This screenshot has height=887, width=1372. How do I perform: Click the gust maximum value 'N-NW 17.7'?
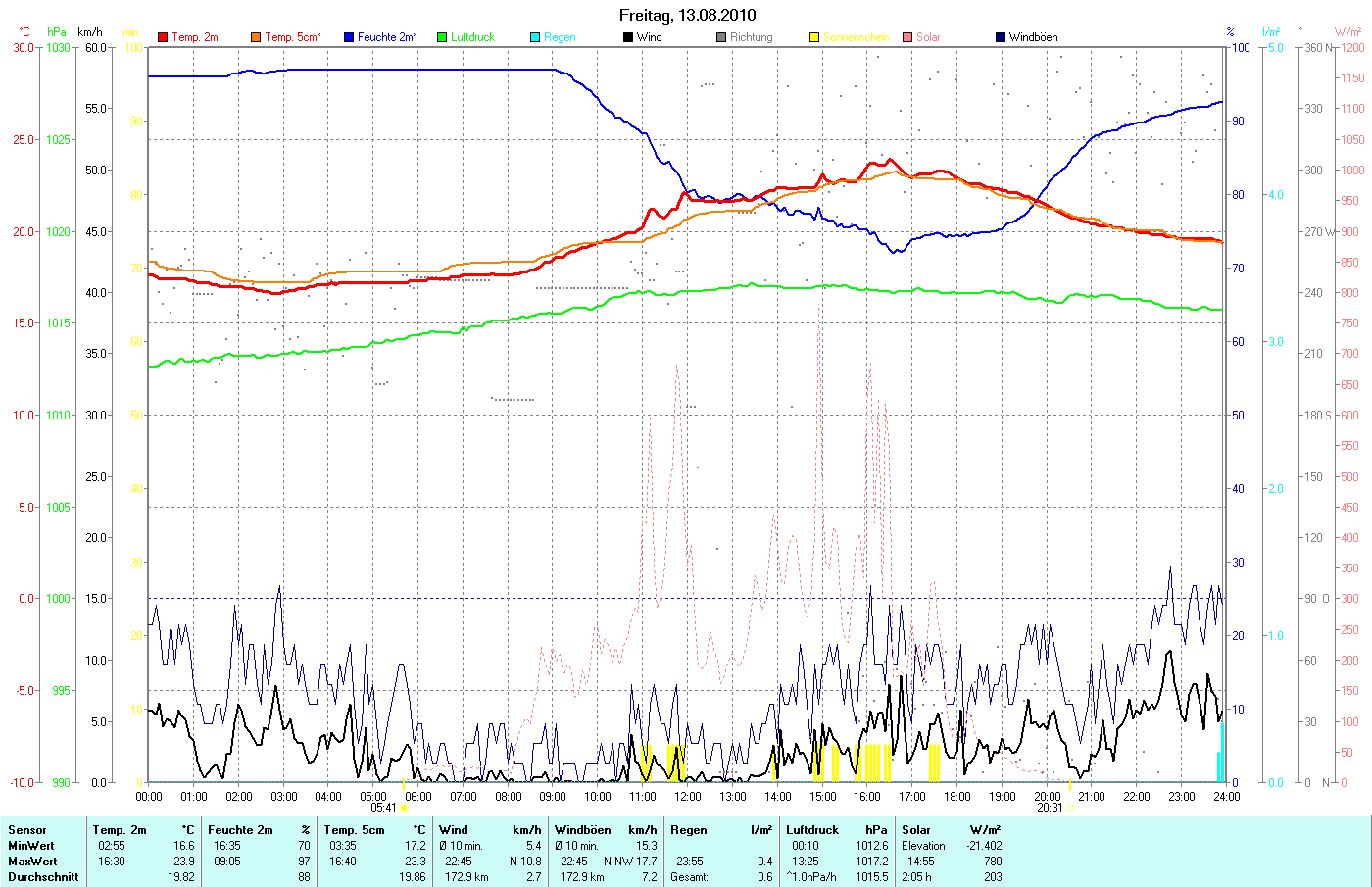(630, 862)
